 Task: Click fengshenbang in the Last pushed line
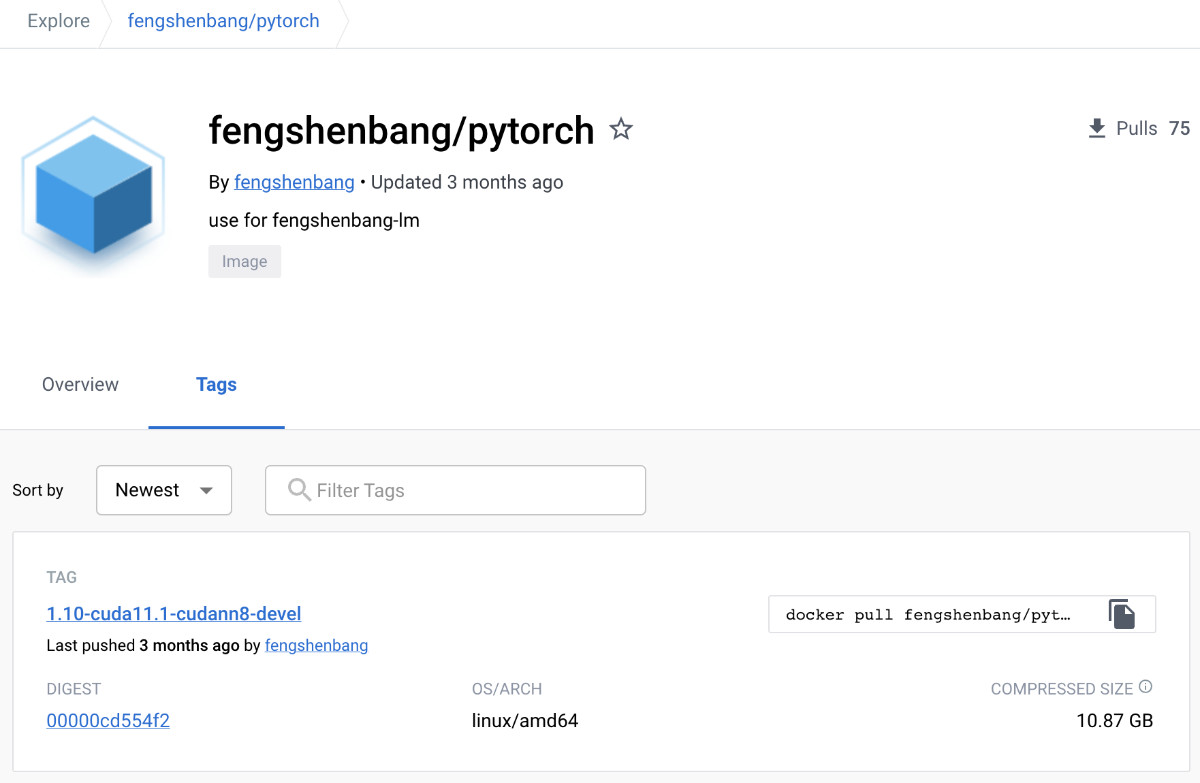coord(316,645)
